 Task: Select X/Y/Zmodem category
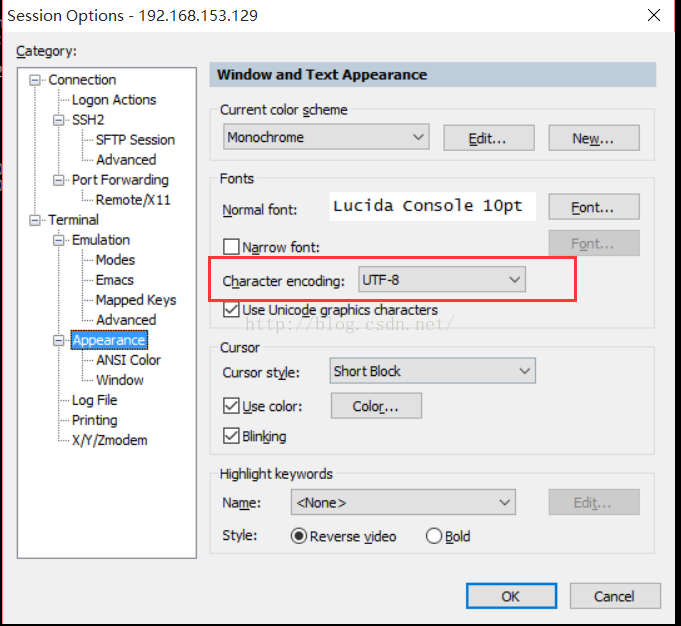click(x=109, y=440)
